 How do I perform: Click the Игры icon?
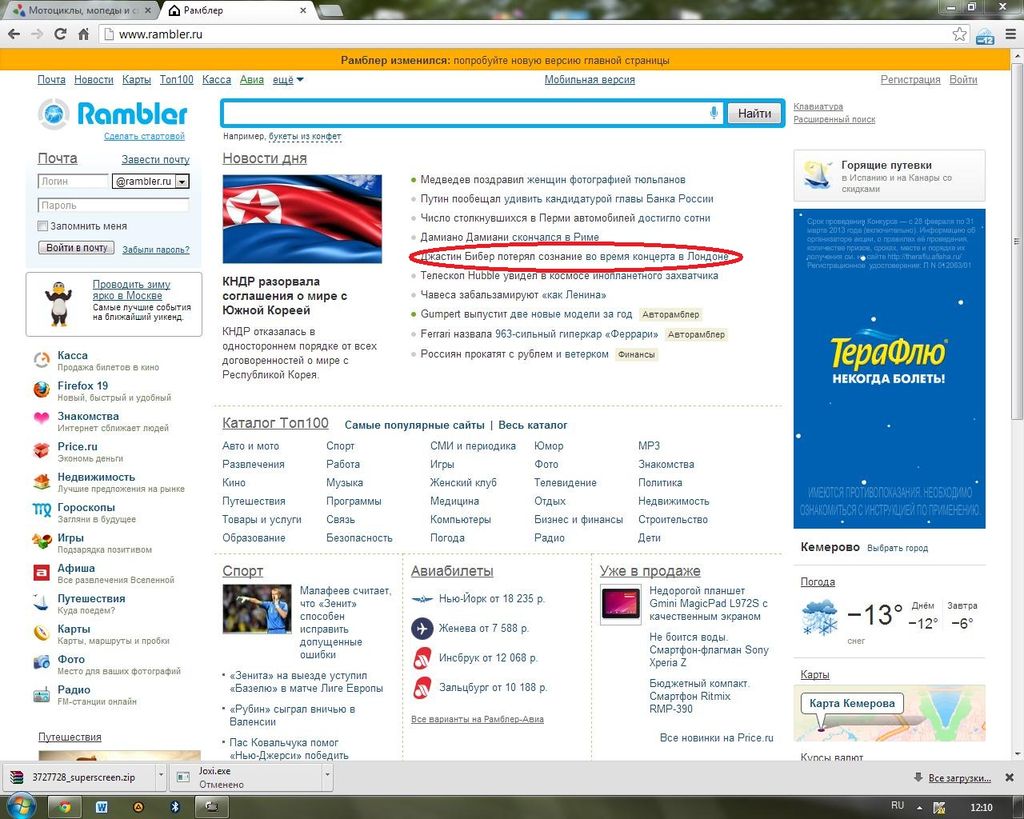tap(41, 541)
